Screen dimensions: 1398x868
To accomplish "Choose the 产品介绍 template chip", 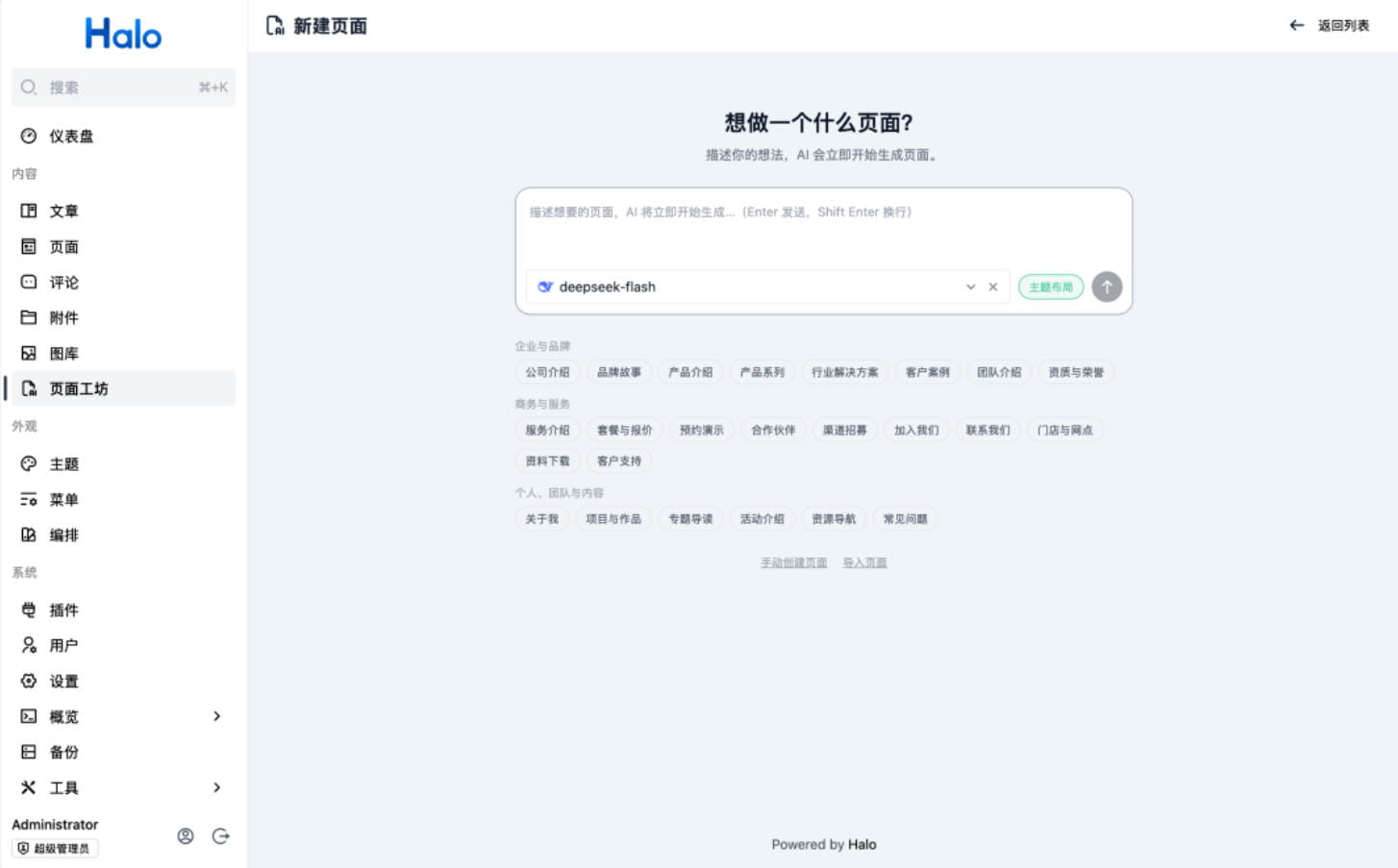I will (x=690, y=373).
